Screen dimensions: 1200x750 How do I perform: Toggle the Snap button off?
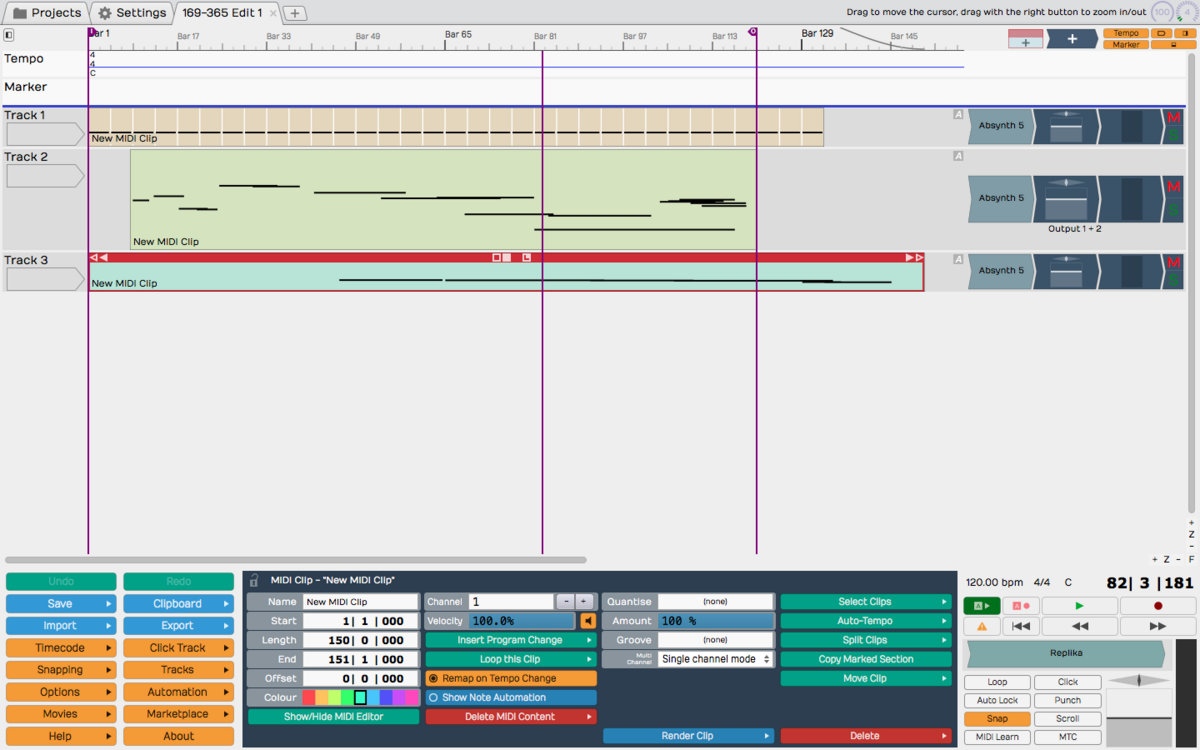click(x=997, y=719)
